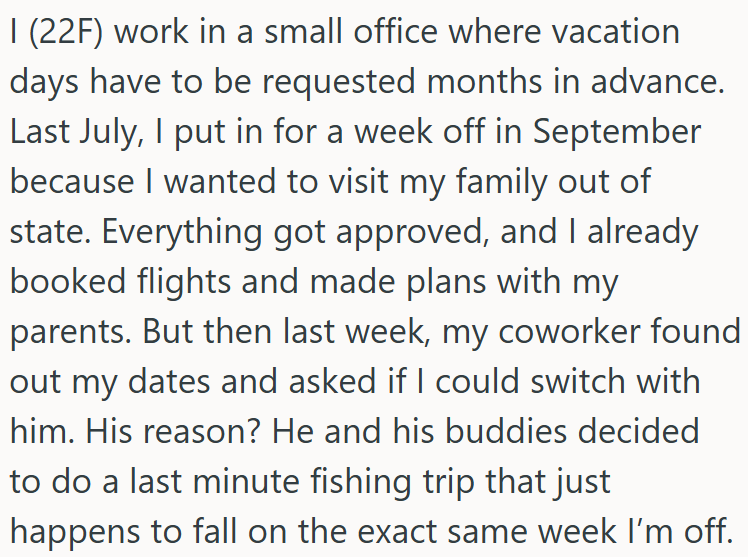The image size is (748, 557).
Task: Click the word "office"
Action: click(x=395, y=32)
